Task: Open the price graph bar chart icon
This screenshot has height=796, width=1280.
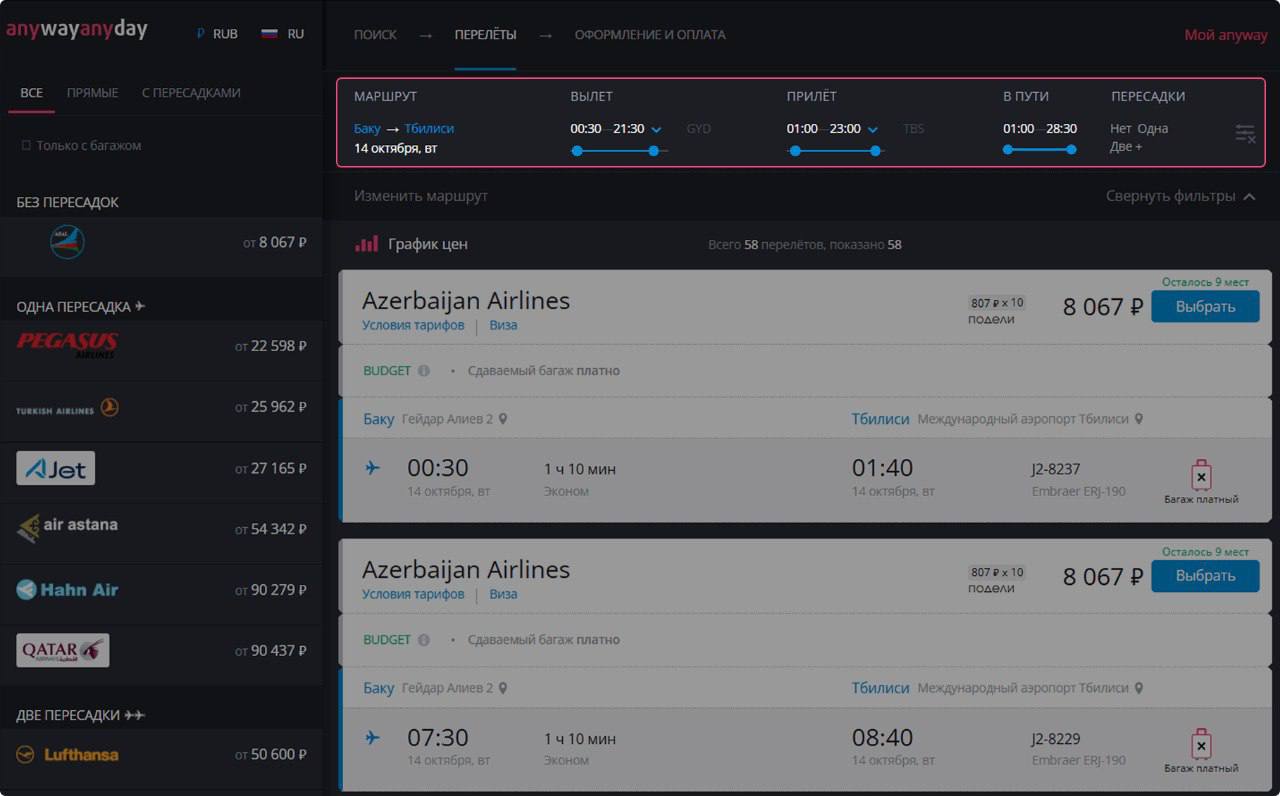Action: click(x=367, y=243)
